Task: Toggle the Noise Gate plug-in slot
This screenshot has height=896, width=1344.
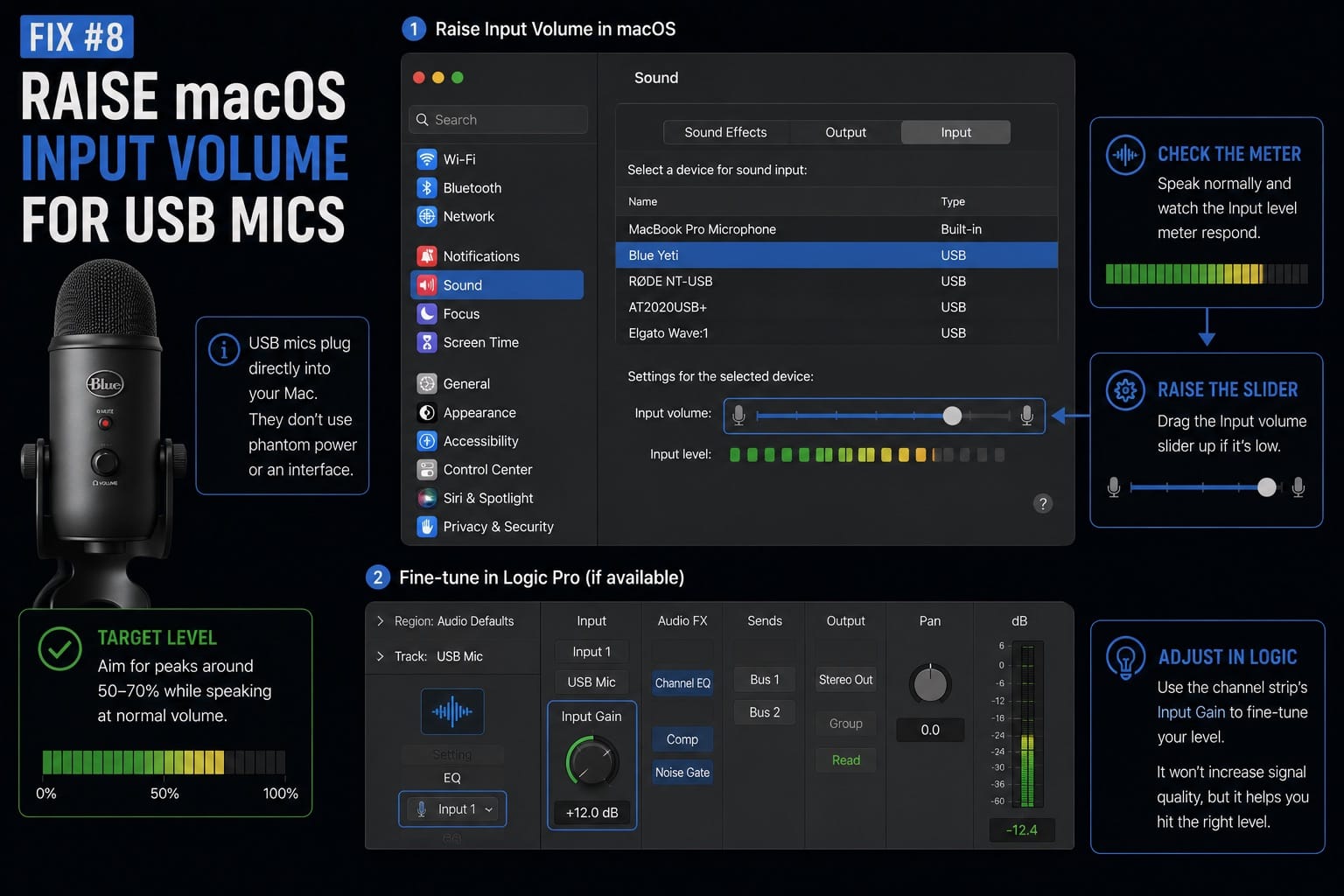Action: [682, 773]
